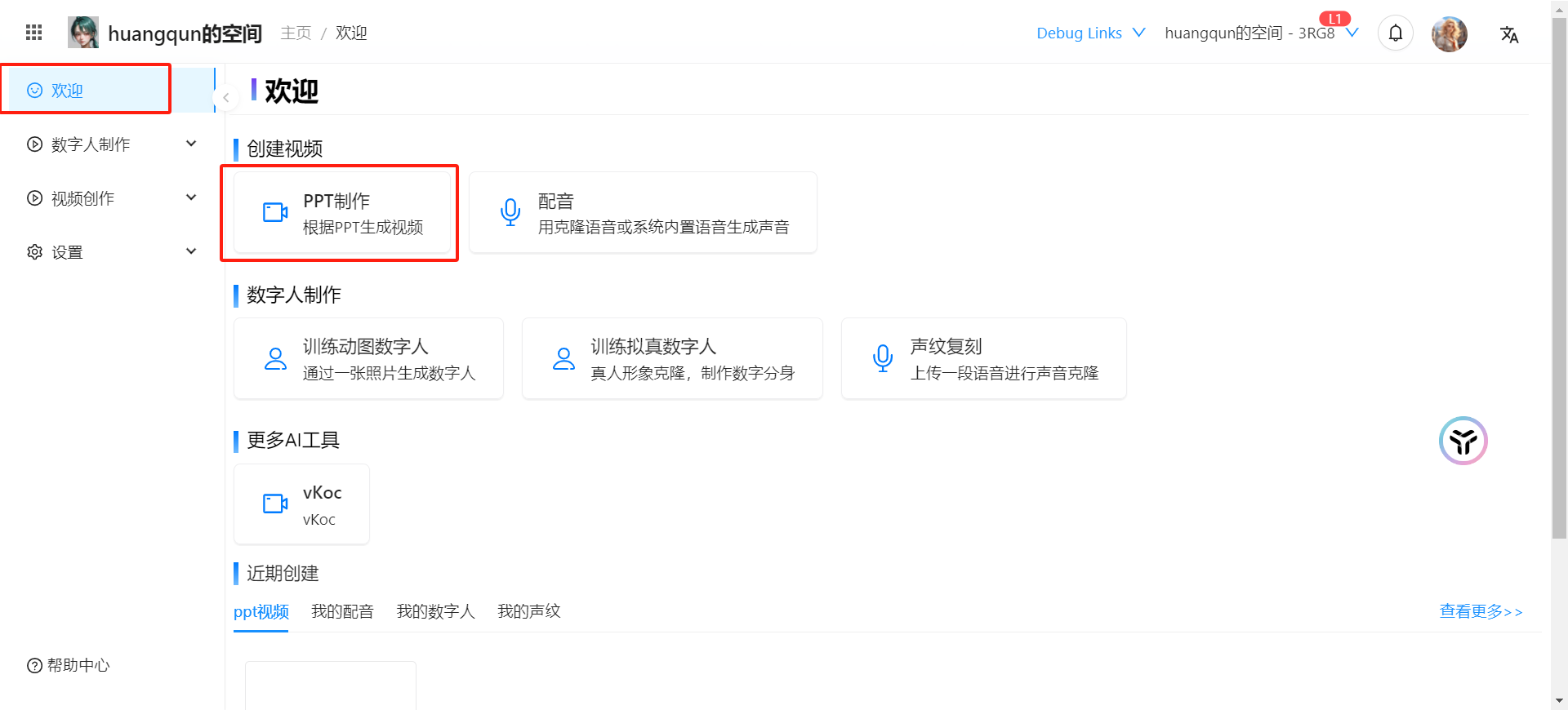The height and width of the screenshot is (710, 1568).
Task: Click the camera icon in vKoc card
Action: point(275,504)
